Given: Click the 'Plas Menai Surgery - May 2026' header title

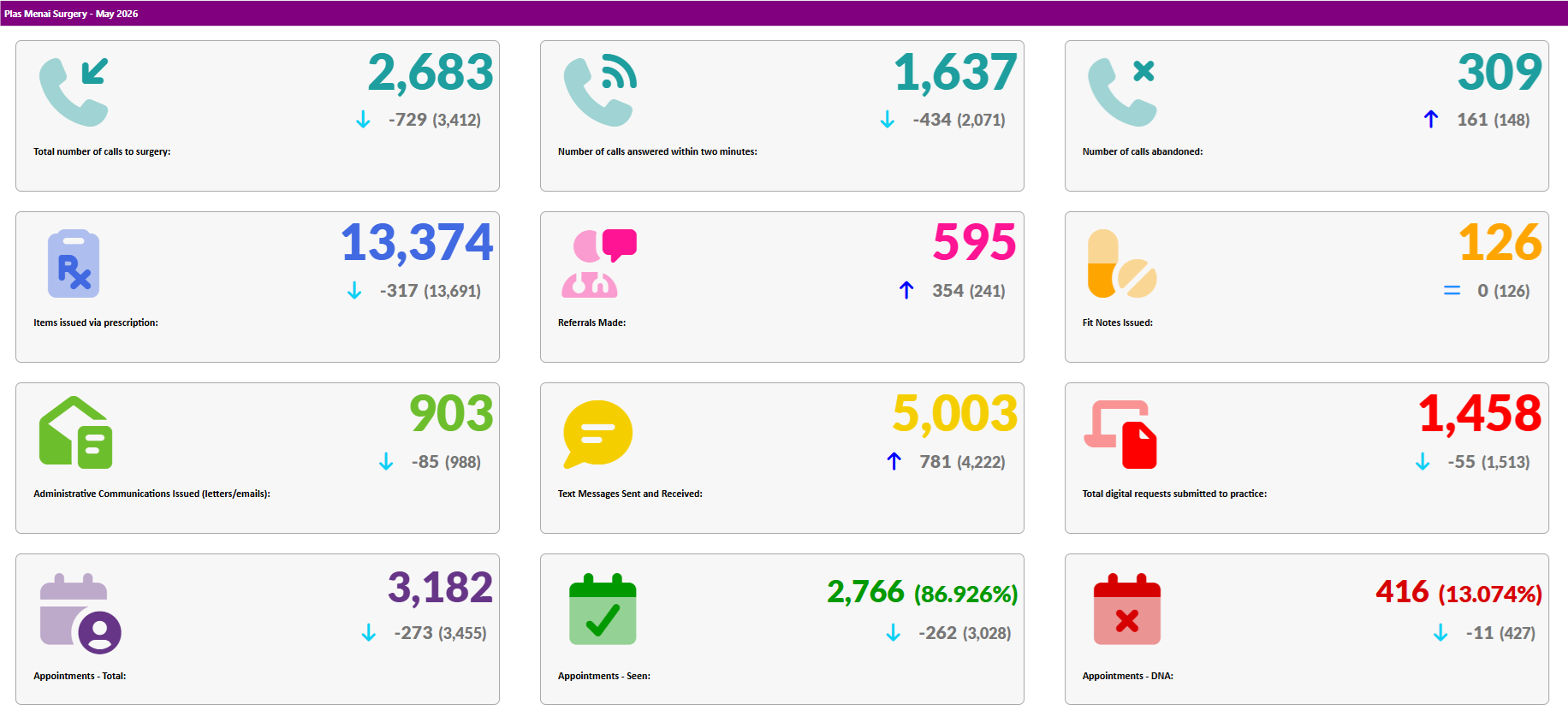Looking at the screenshot, I should pos(71,14).
